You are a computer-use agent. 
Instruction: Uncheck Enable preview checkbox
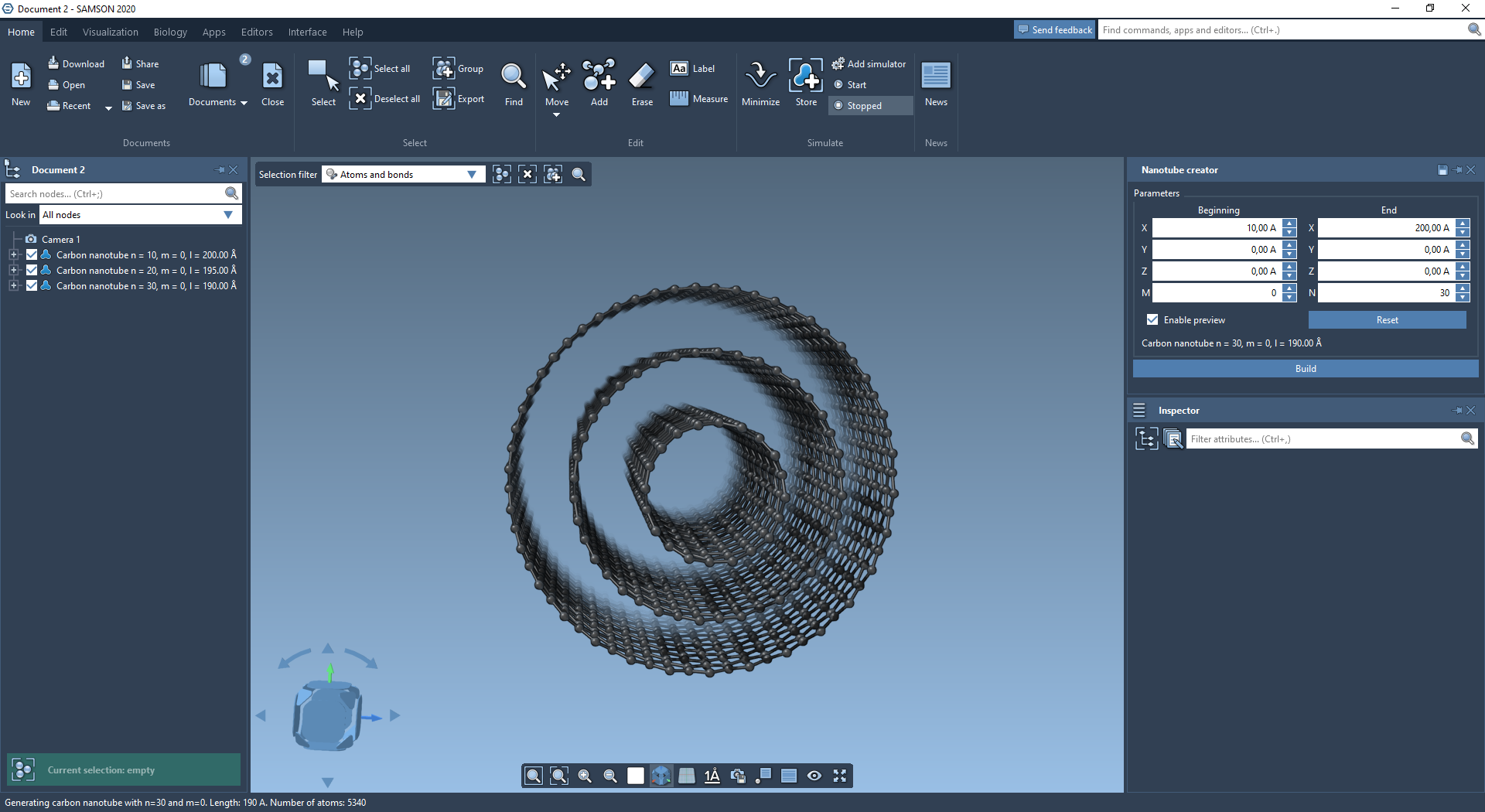point(1152,320)
